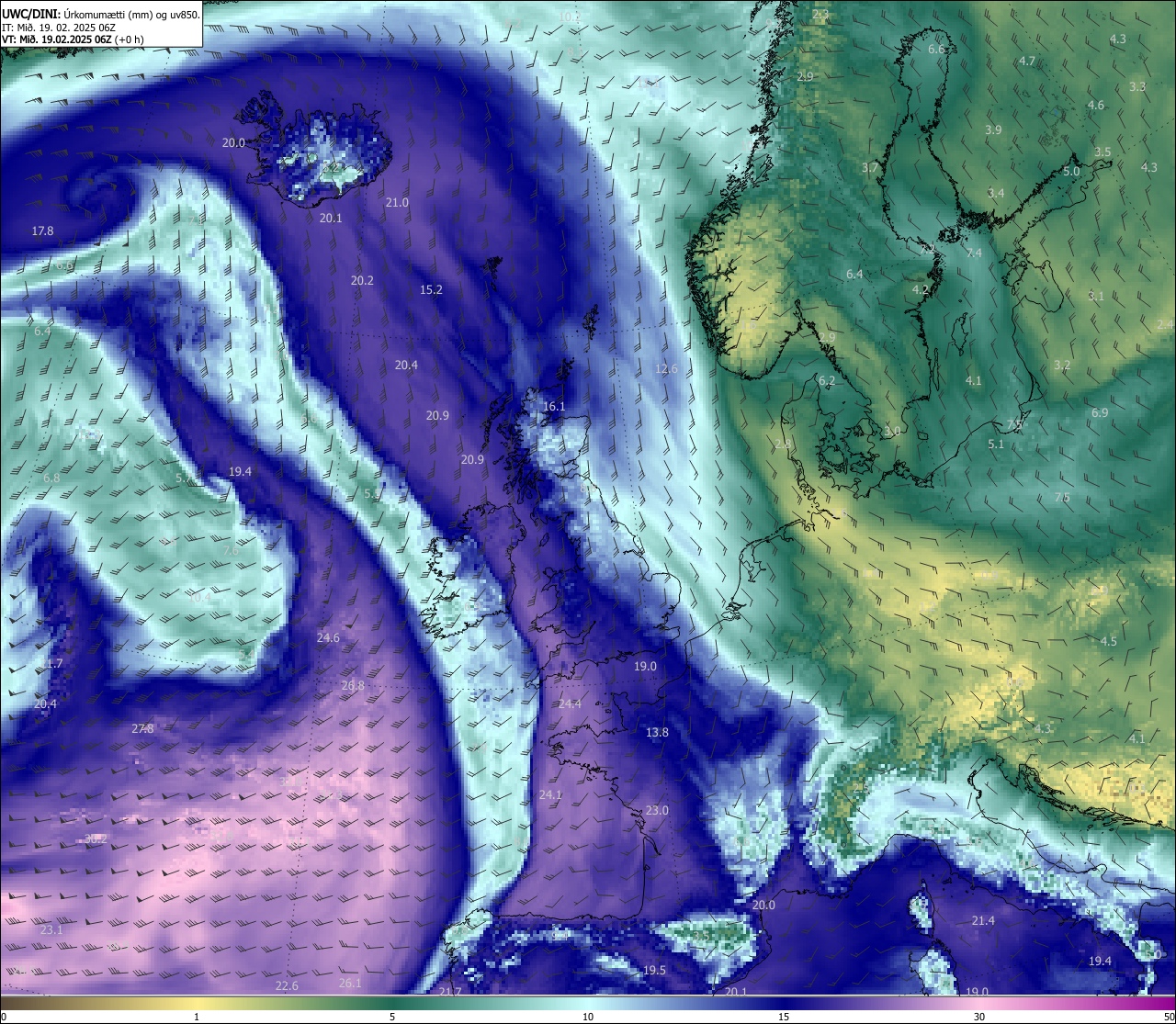Click the 20.2 value south of Iceland
1176x1024 pixels.
pos(362,280)
